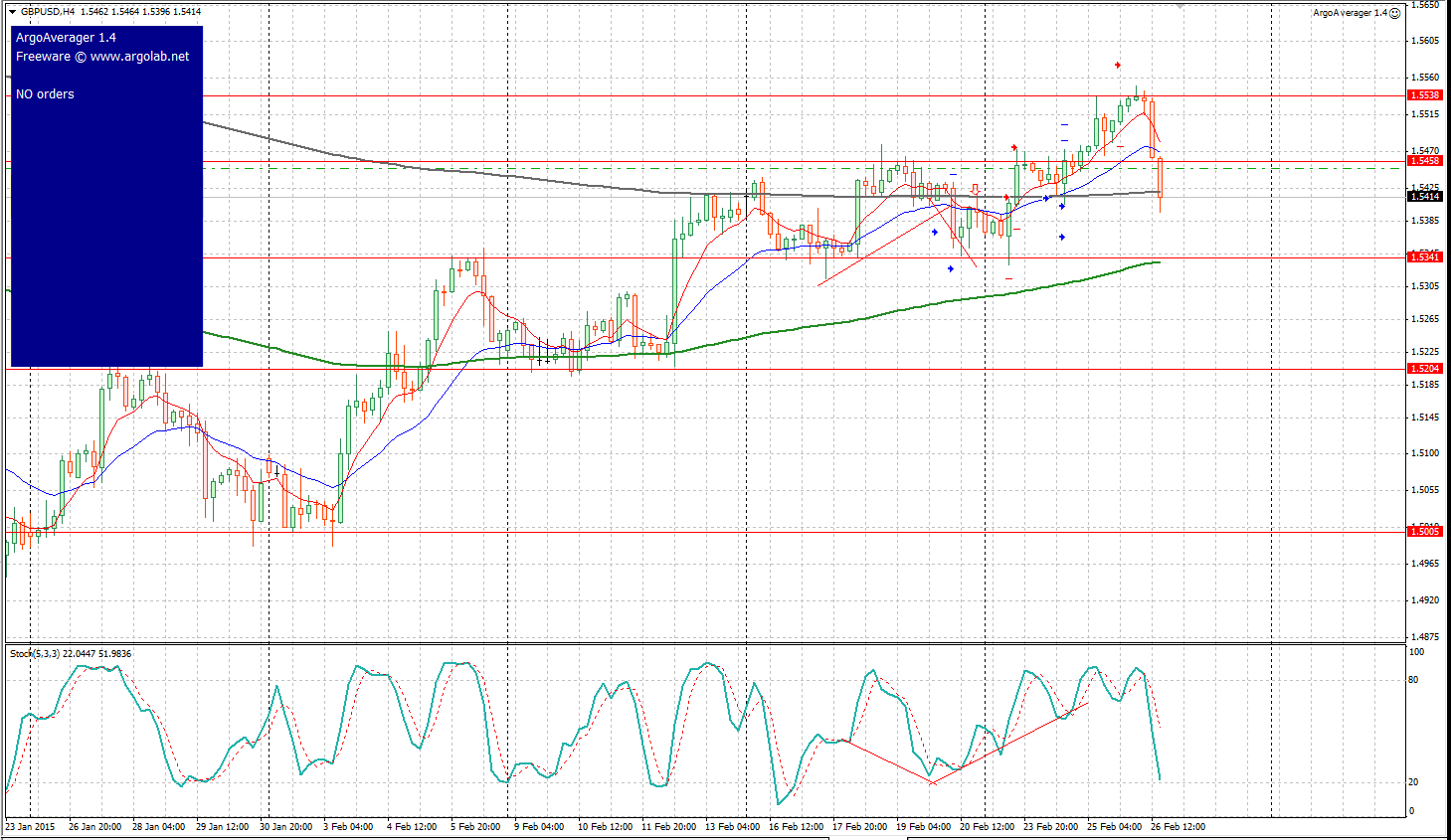Click the 5 Feb 20:00 time label
The image size is (1451, 840).
coord(475,827)
